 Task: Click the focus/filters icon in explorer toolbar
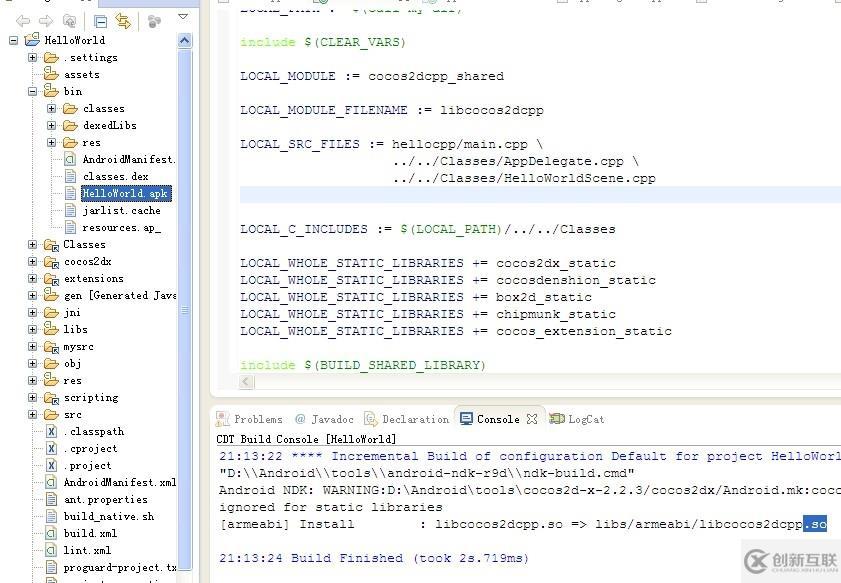tap(154, 21)
